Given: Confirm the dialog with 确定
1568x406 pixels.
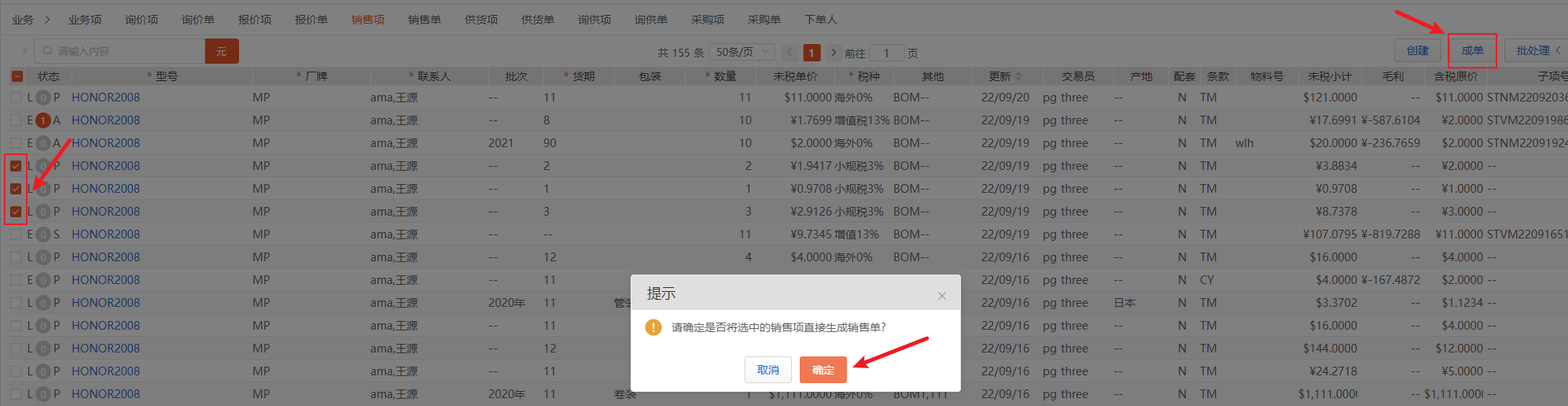Looking at the screenshot, I should 823,370.
